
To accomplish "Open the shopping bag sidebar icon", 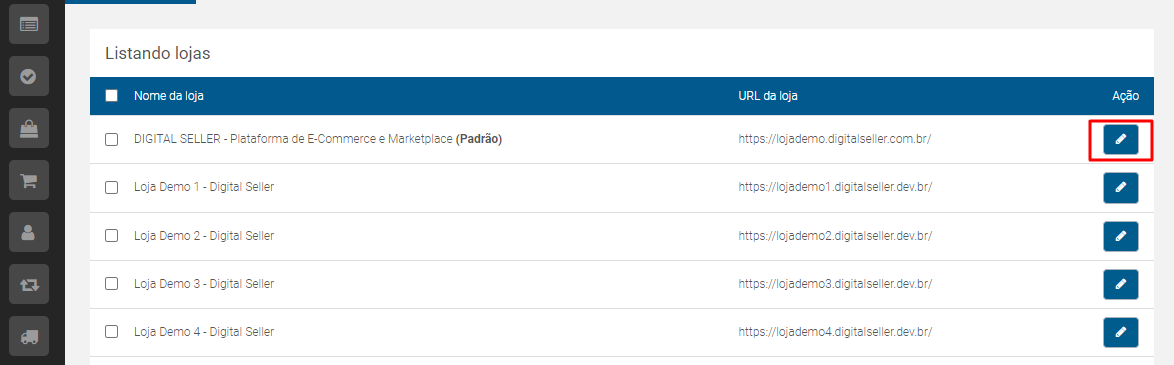I will (28, 128).
